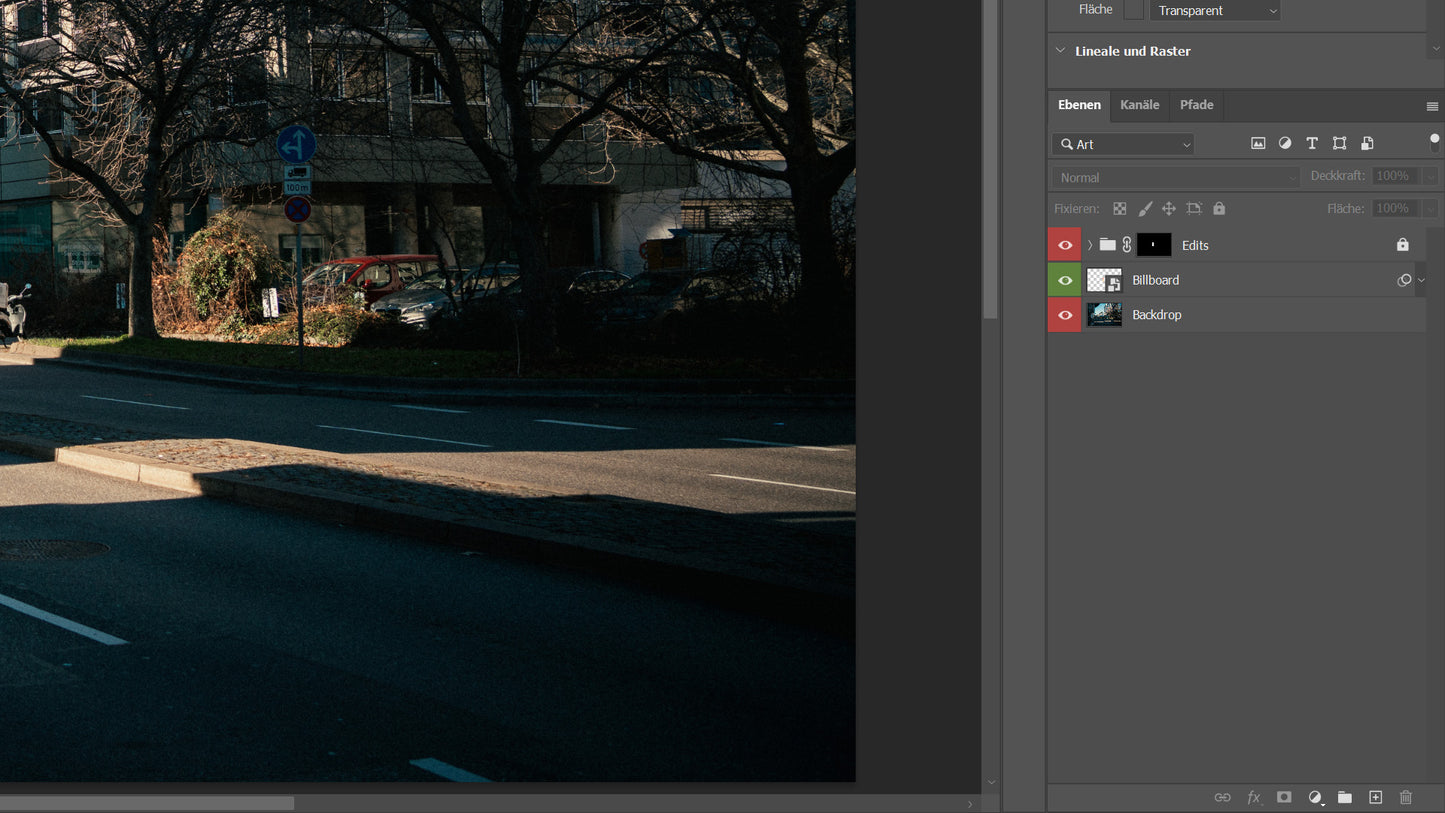Switch to the Kanäle tab

1139,105
